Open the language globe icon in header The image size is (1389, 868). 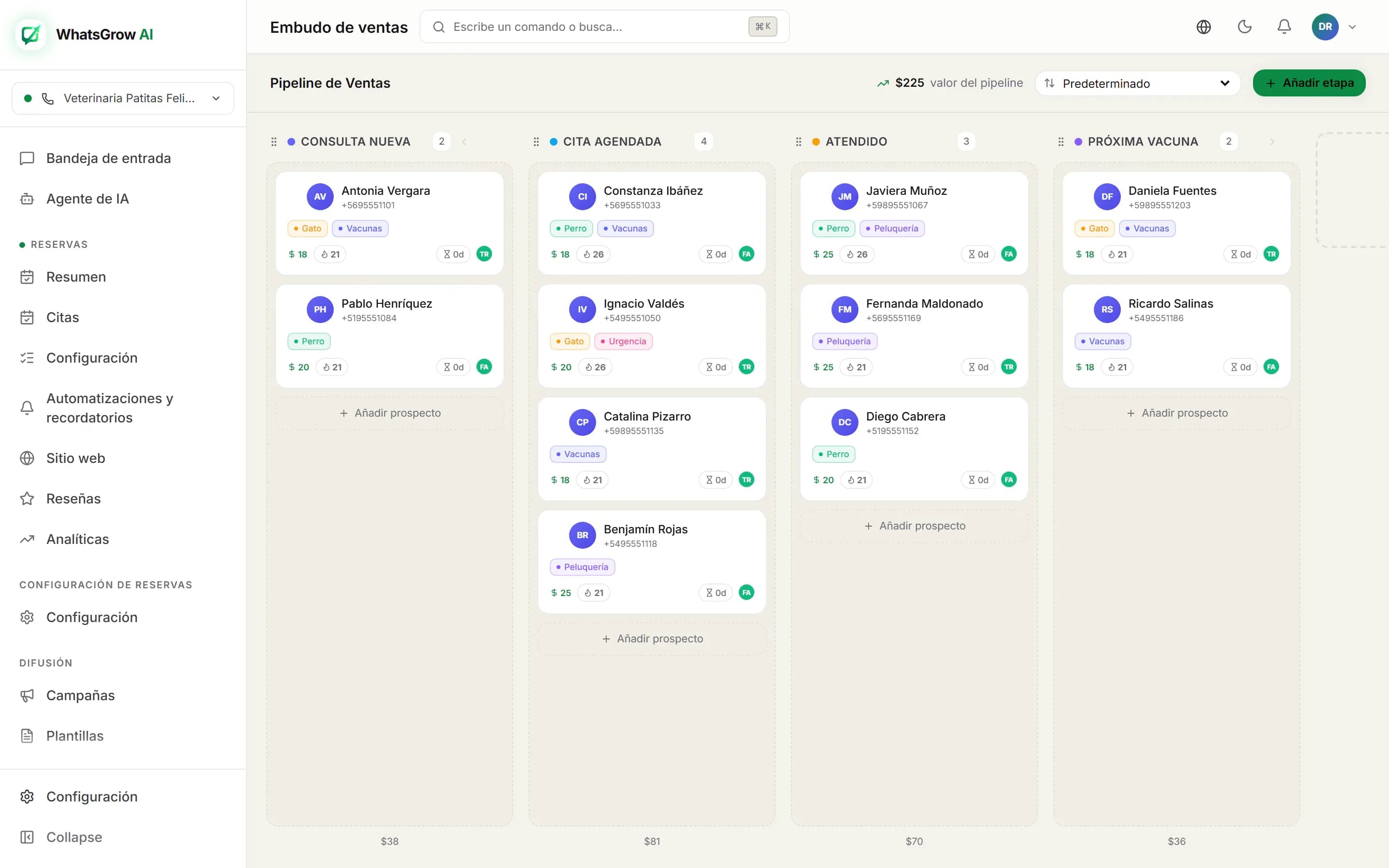(1204, 27)
